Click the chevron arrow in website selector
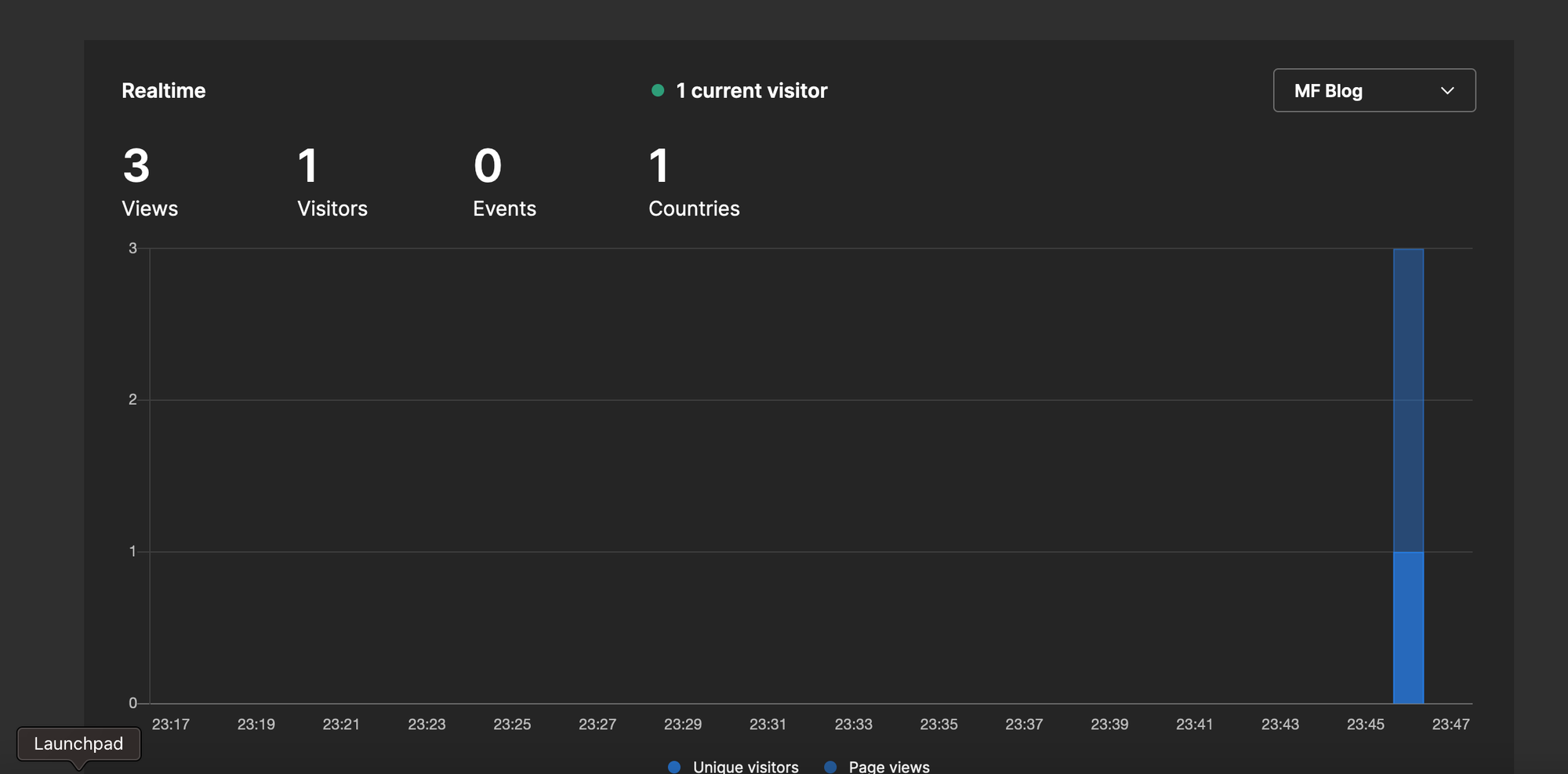1568x774 pixels. pyautogui.click(x=1447, y=91)
